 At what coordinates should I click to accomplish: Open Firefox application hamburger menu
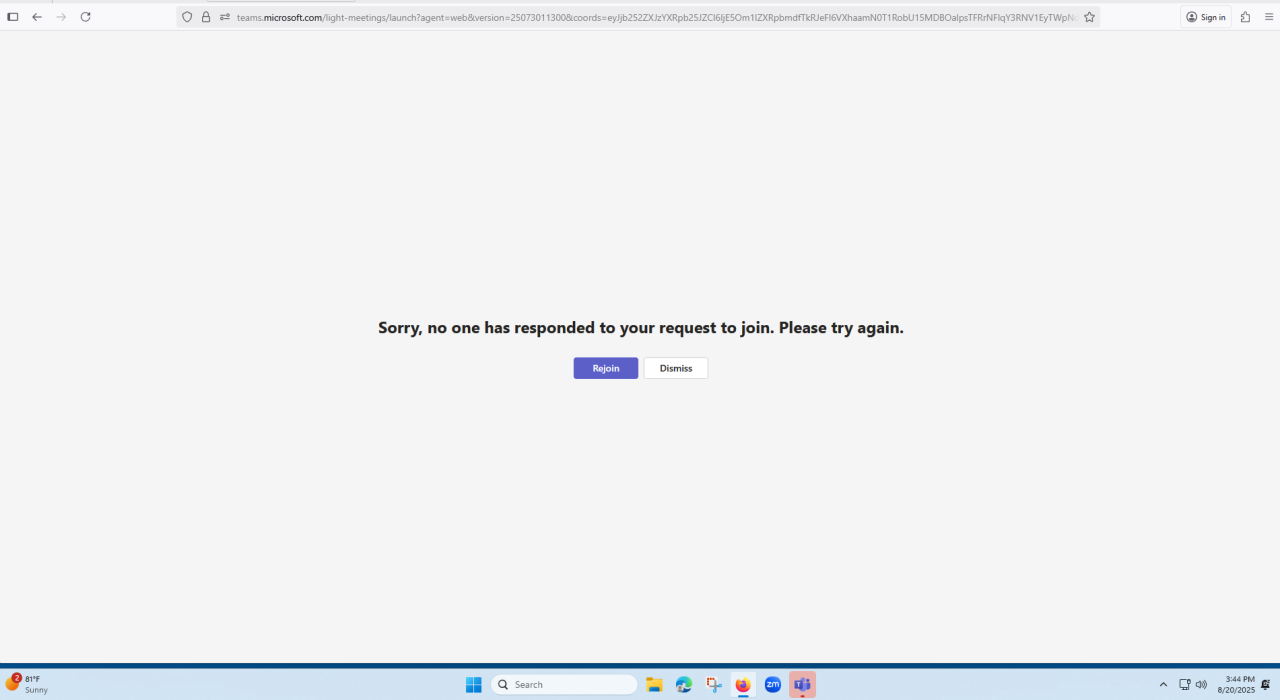(1269, 17)
